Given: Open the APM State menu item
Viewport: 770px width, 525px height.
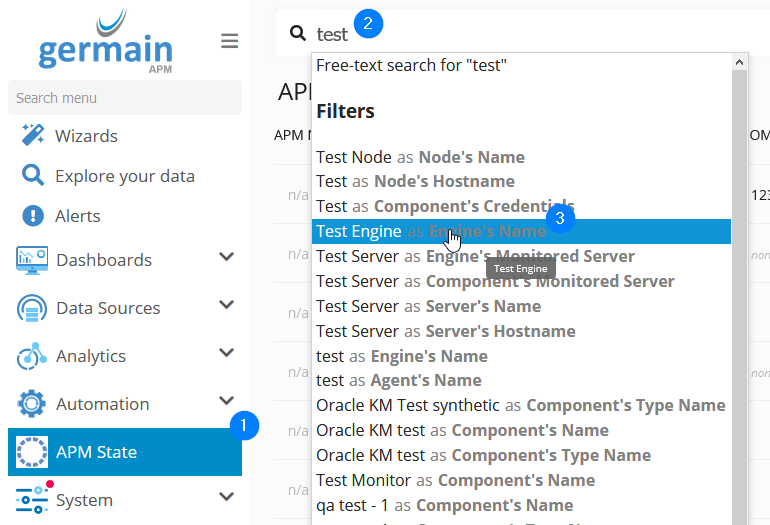Looking at the screenshot, I should (x=96, y=452).
